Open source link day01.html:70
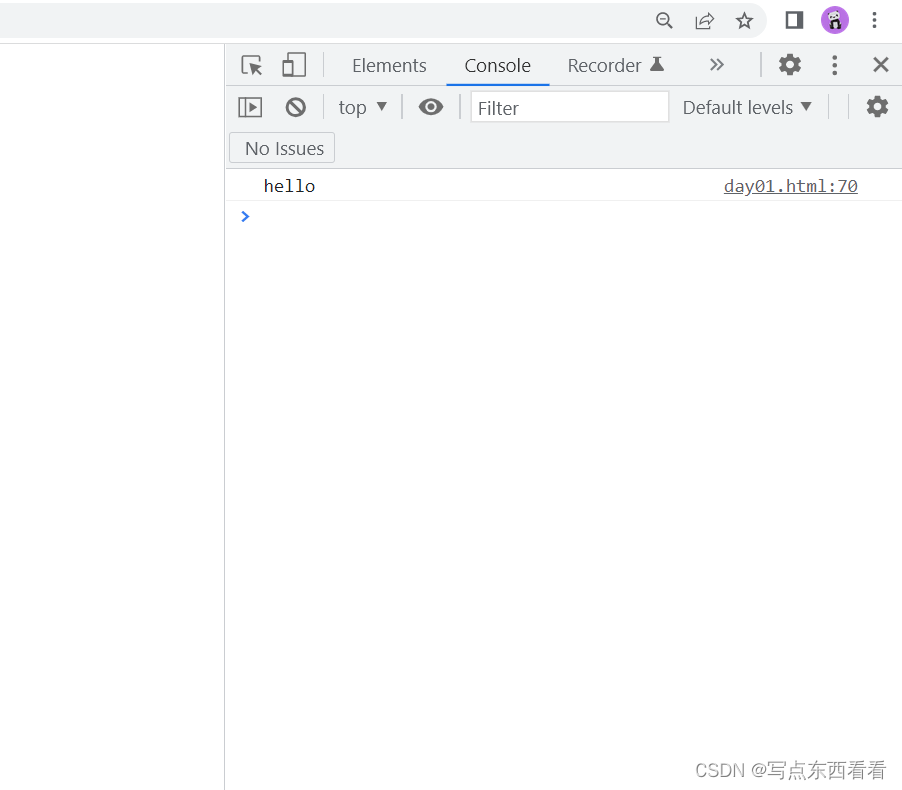The height and width of the screenshot is (790, 902). coord(790,186)
